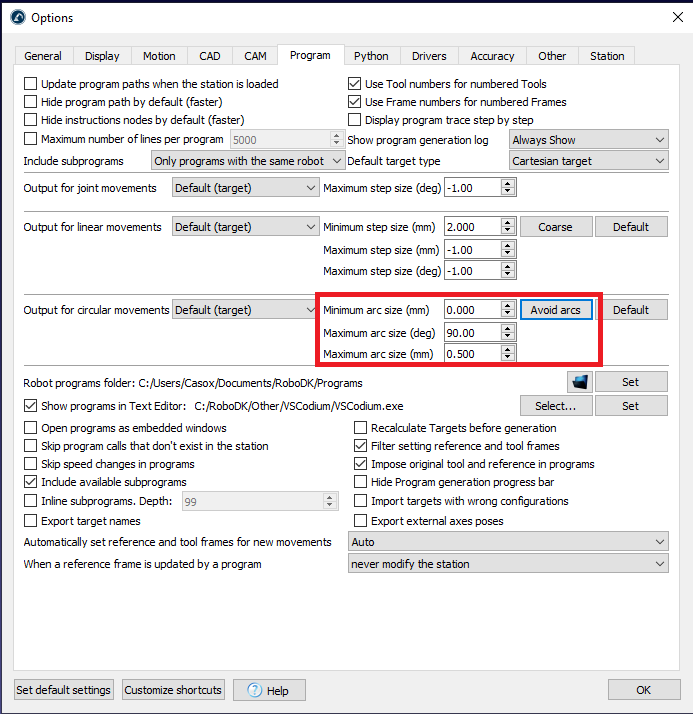Image resolution: width=693 pixels, height=714 pixels.
Task: Switch to the General tab
Action: tap(43, 56)
